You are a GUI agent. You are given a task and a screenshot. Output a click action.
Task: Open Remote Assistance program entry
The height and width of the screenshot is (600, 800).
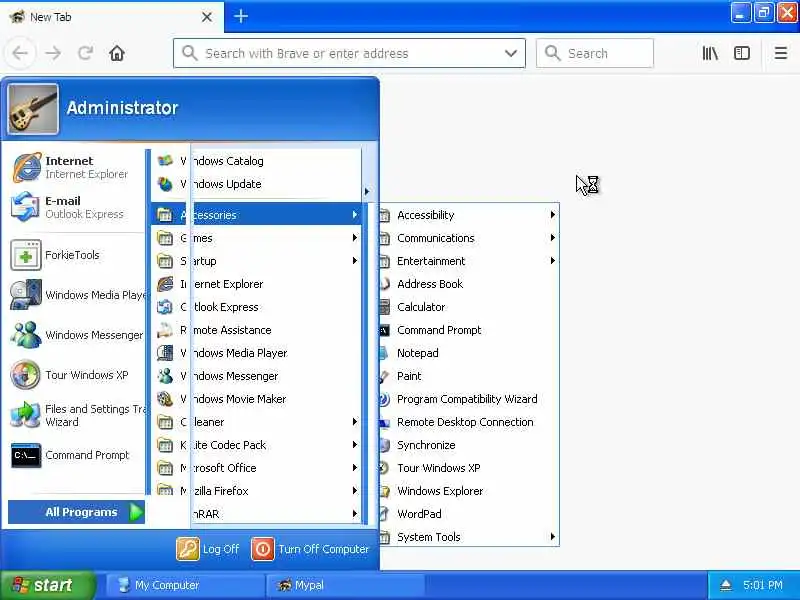click(x=257, y=330)
